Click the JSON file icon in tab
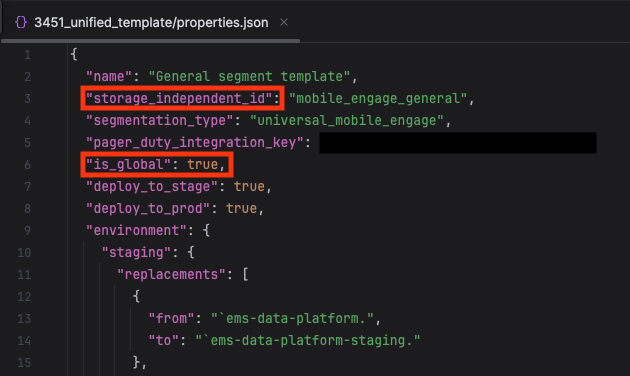Image resolution: width=630 pixels, height=376 pixels. pyautogui.click(x=21, y=22)
